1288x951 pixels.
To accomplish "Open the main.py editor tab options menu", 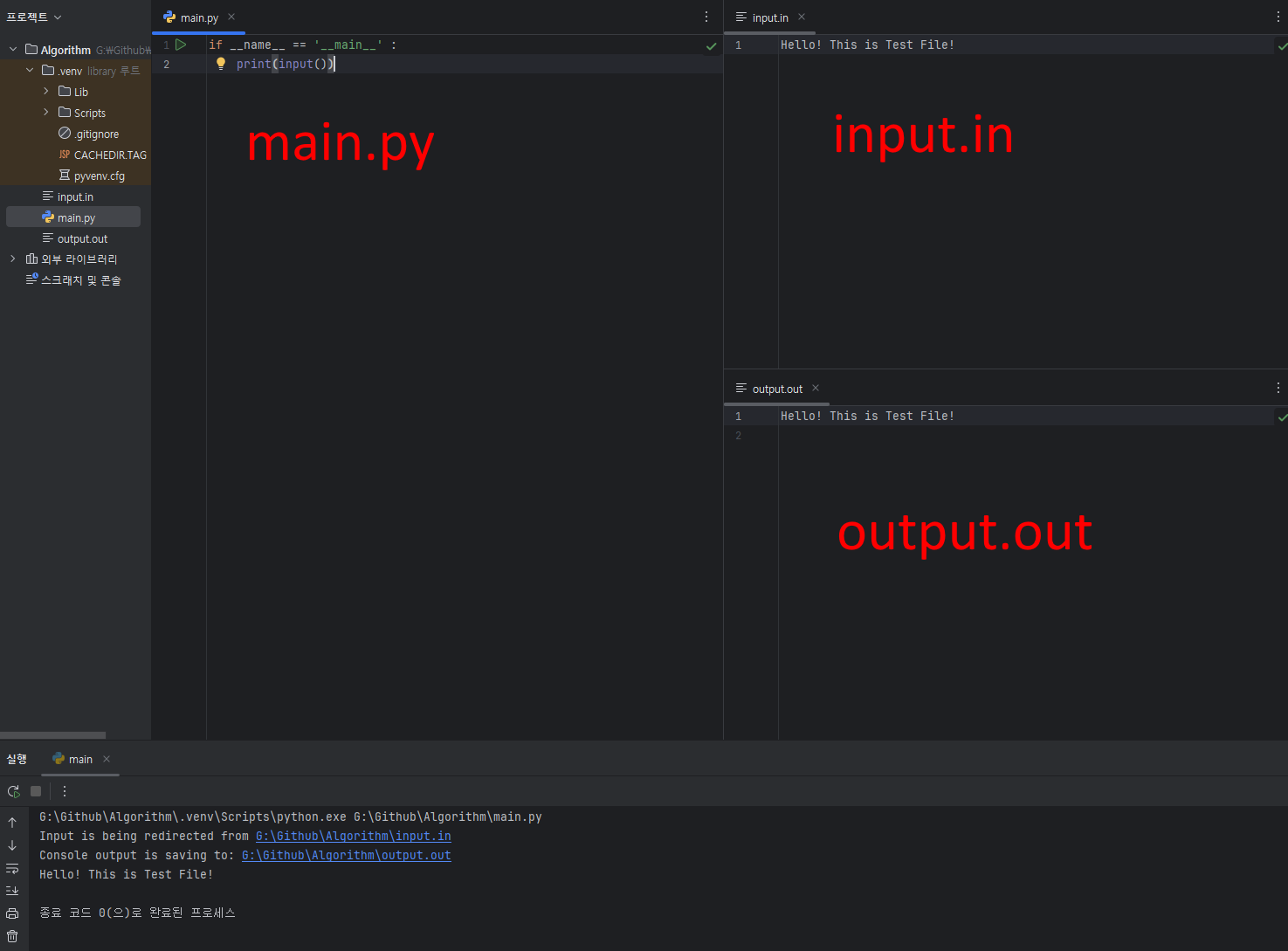I will [706, 17].
